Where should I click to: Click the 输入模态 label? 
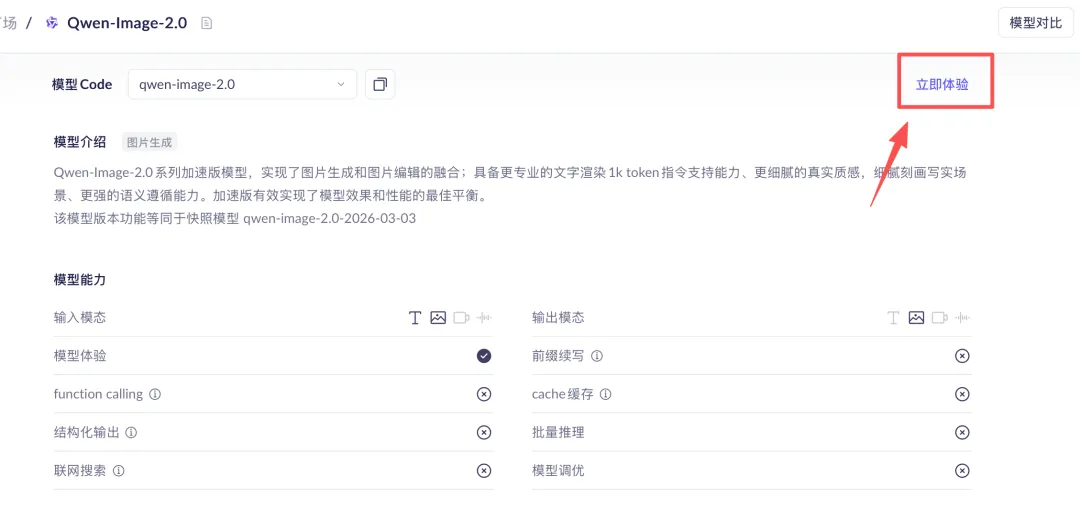click(80, 317)
